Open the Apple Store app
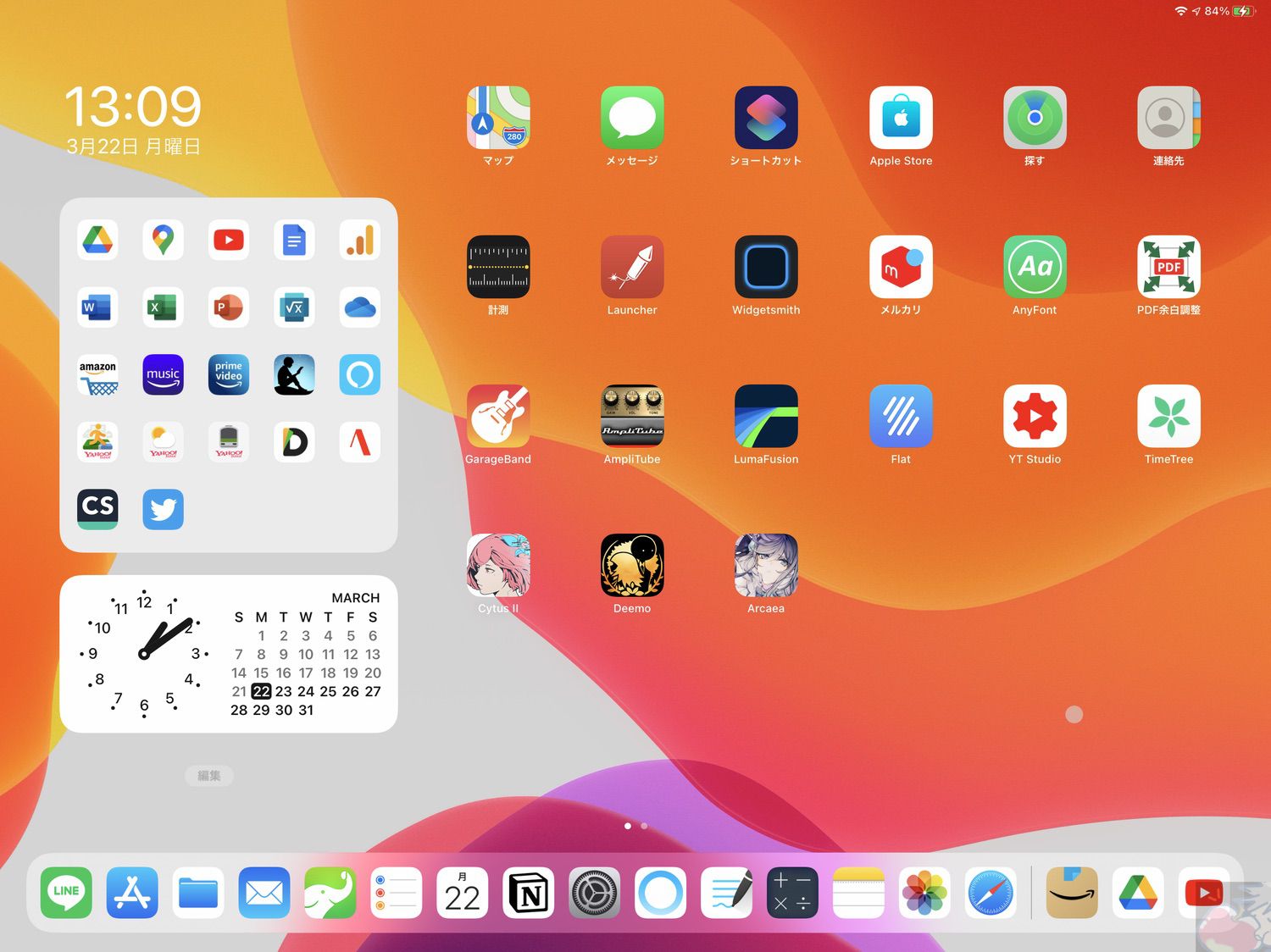Viewport: 1271px width, 952px height. [901, 118]
